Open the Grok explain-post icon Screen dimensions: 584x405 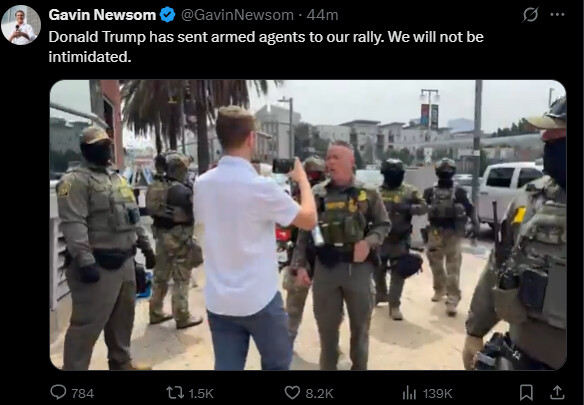[530, 15]
